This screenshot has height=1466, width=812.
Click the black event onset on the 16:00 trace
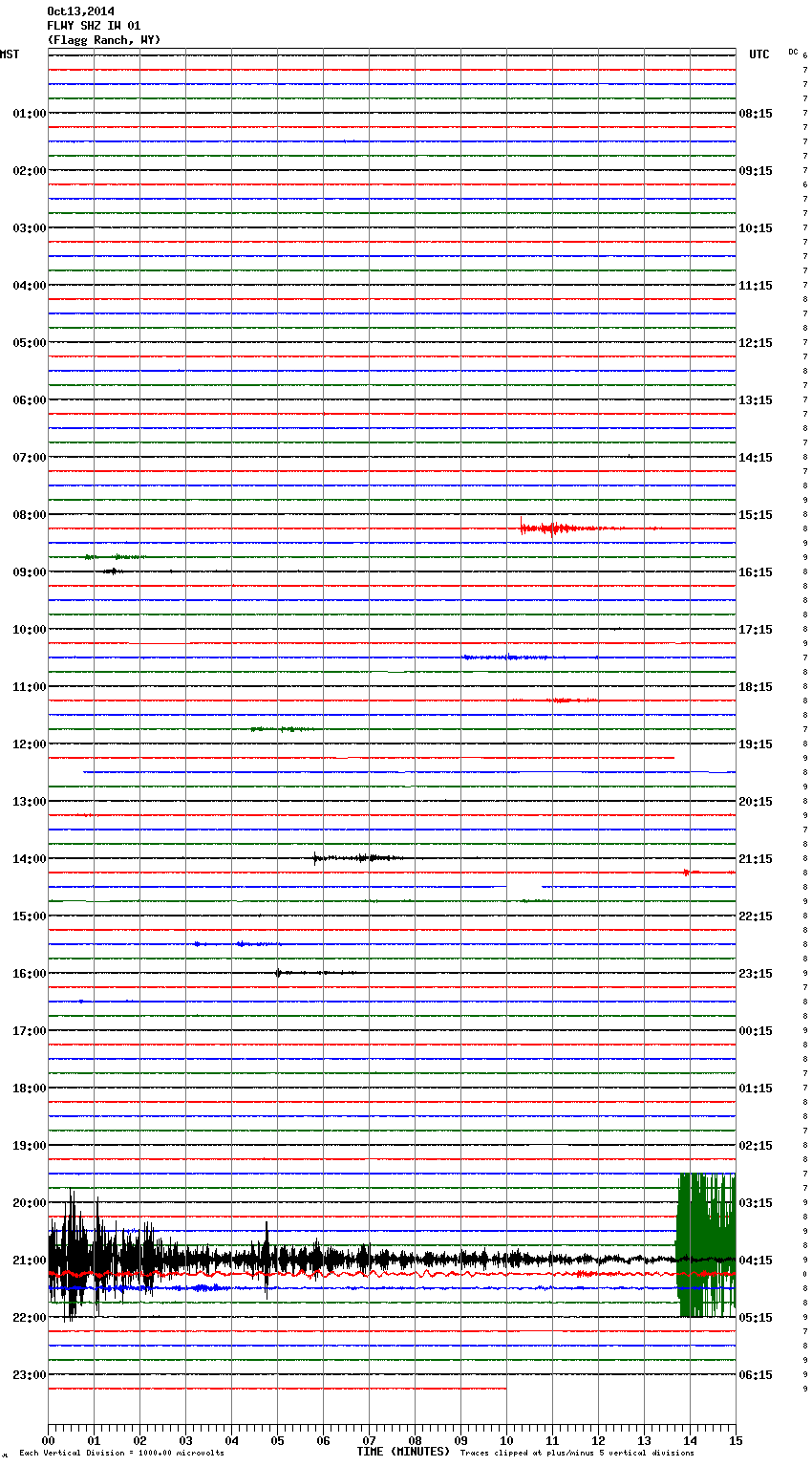278,973
